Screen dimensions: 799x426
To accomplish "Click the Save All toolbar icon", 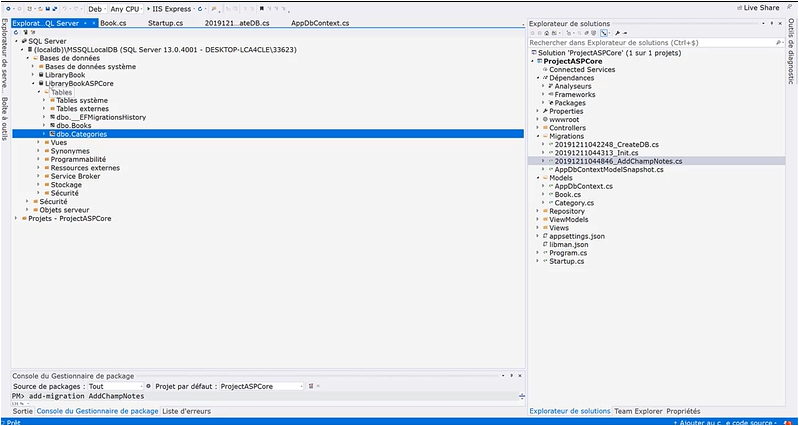I will point(55,9).
